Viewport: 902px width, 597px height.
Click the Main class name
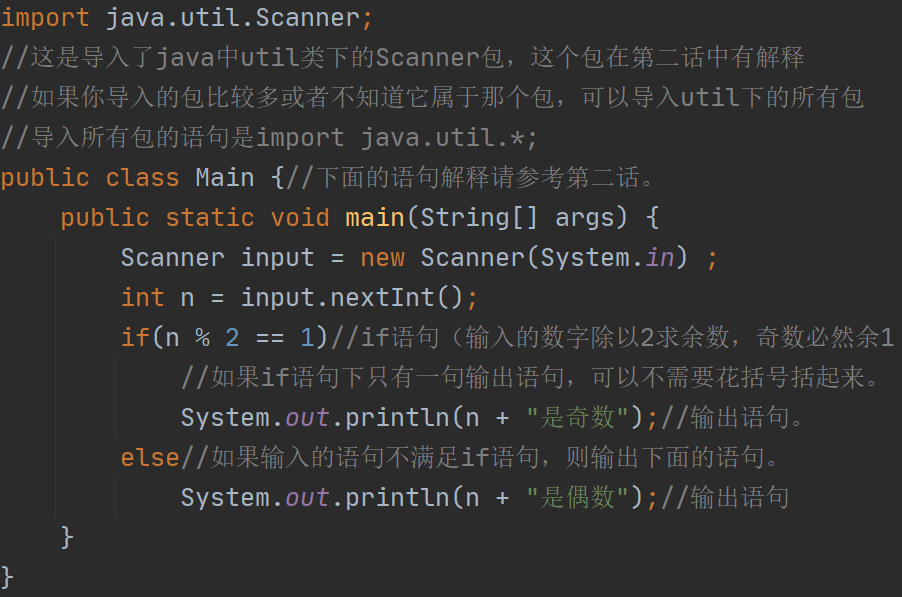point(225,178)
